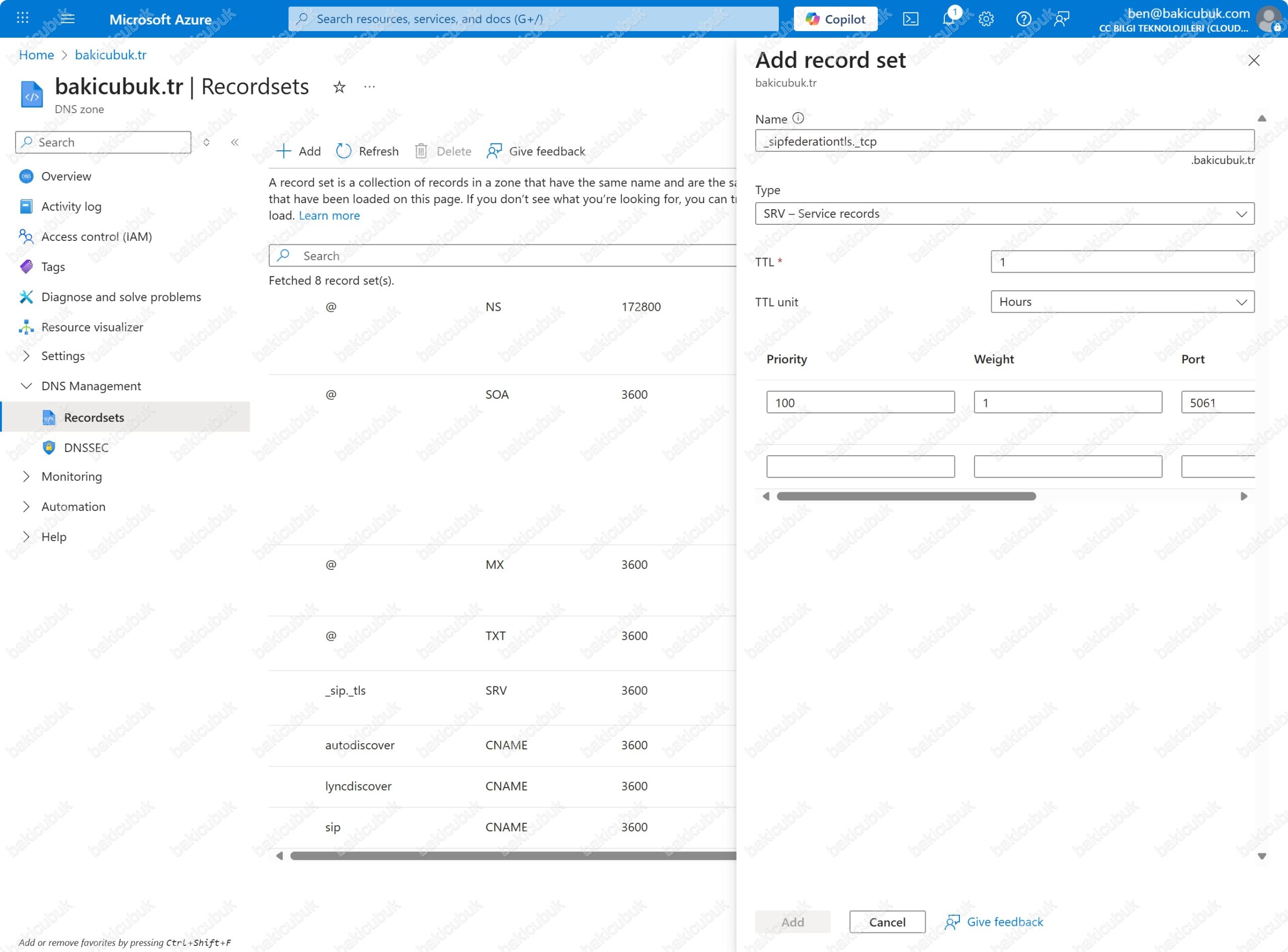
Task: Collapse the left sidebar menu
Action: coord(234,142)
